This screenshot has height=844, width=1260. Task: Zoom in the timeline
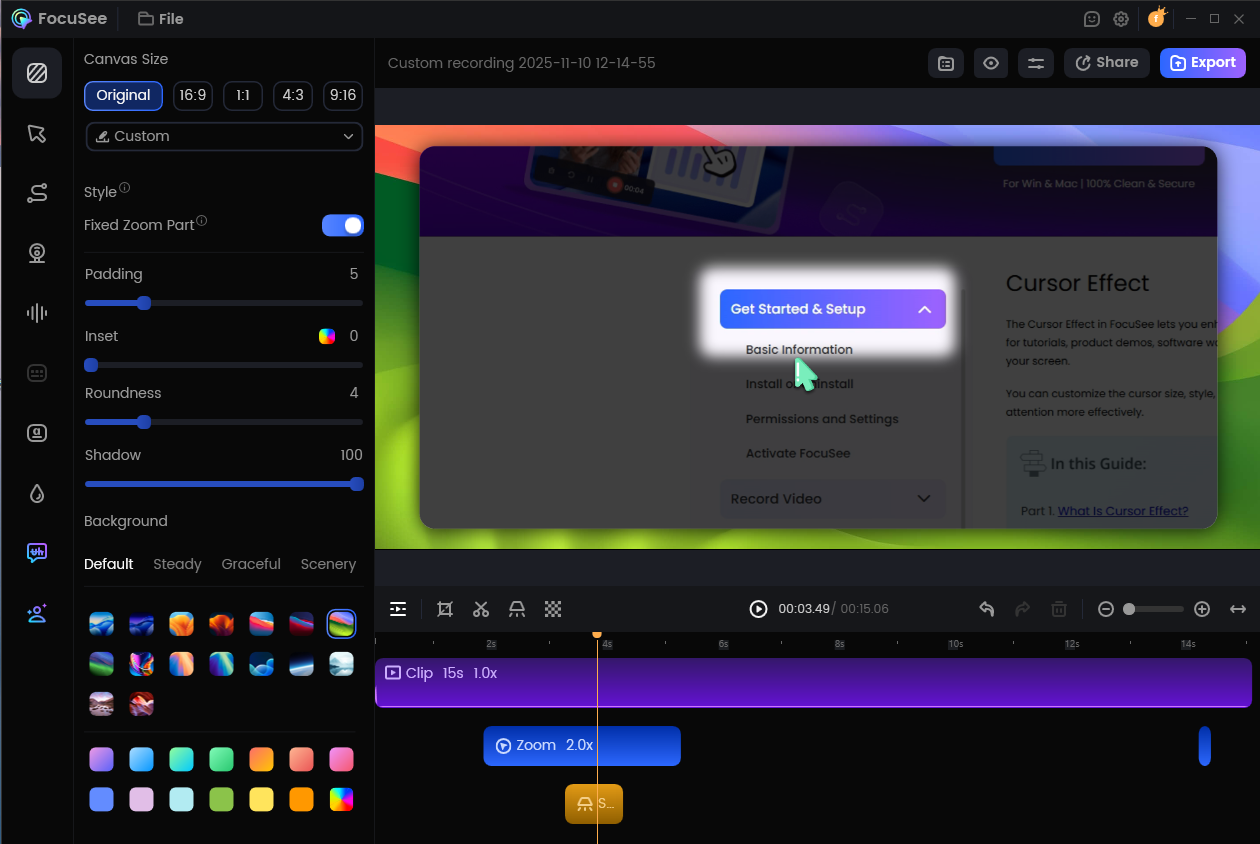click(x=1202, y=609)
